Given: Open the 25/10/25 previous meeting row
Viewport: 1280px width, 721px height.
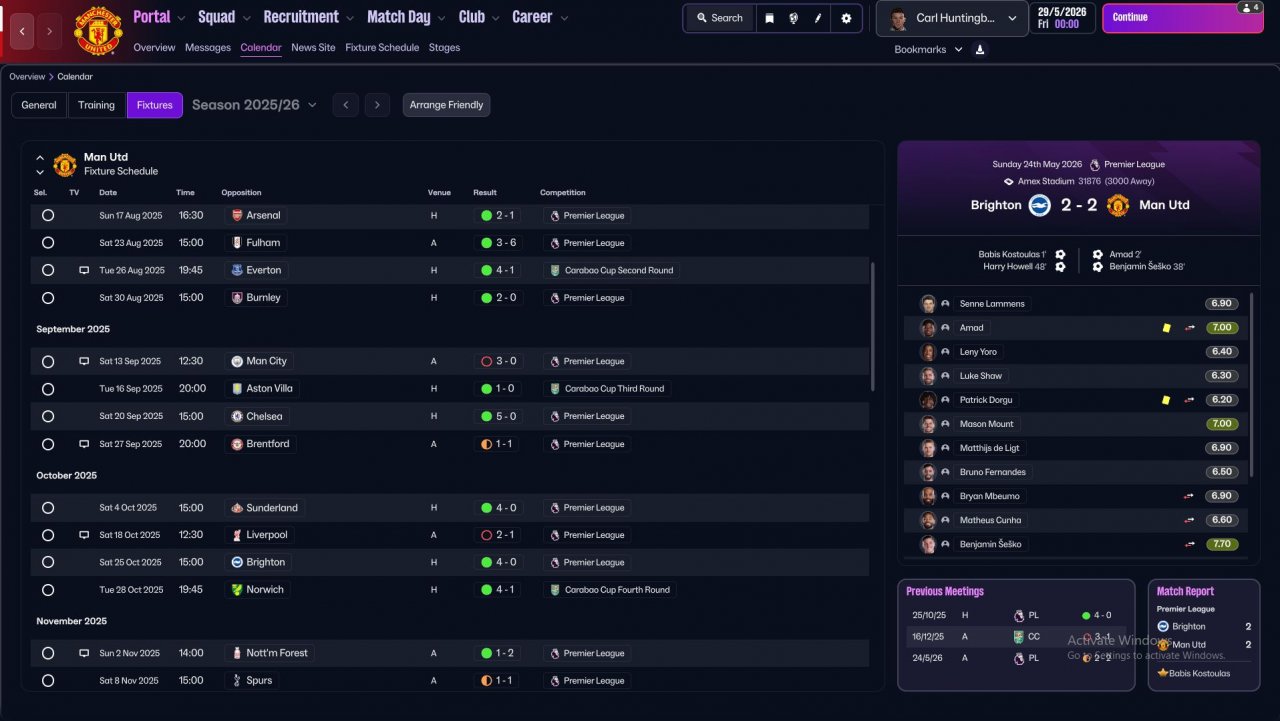Looking at the screenshot, I should pyautogui.click(x=1016, y=616).
